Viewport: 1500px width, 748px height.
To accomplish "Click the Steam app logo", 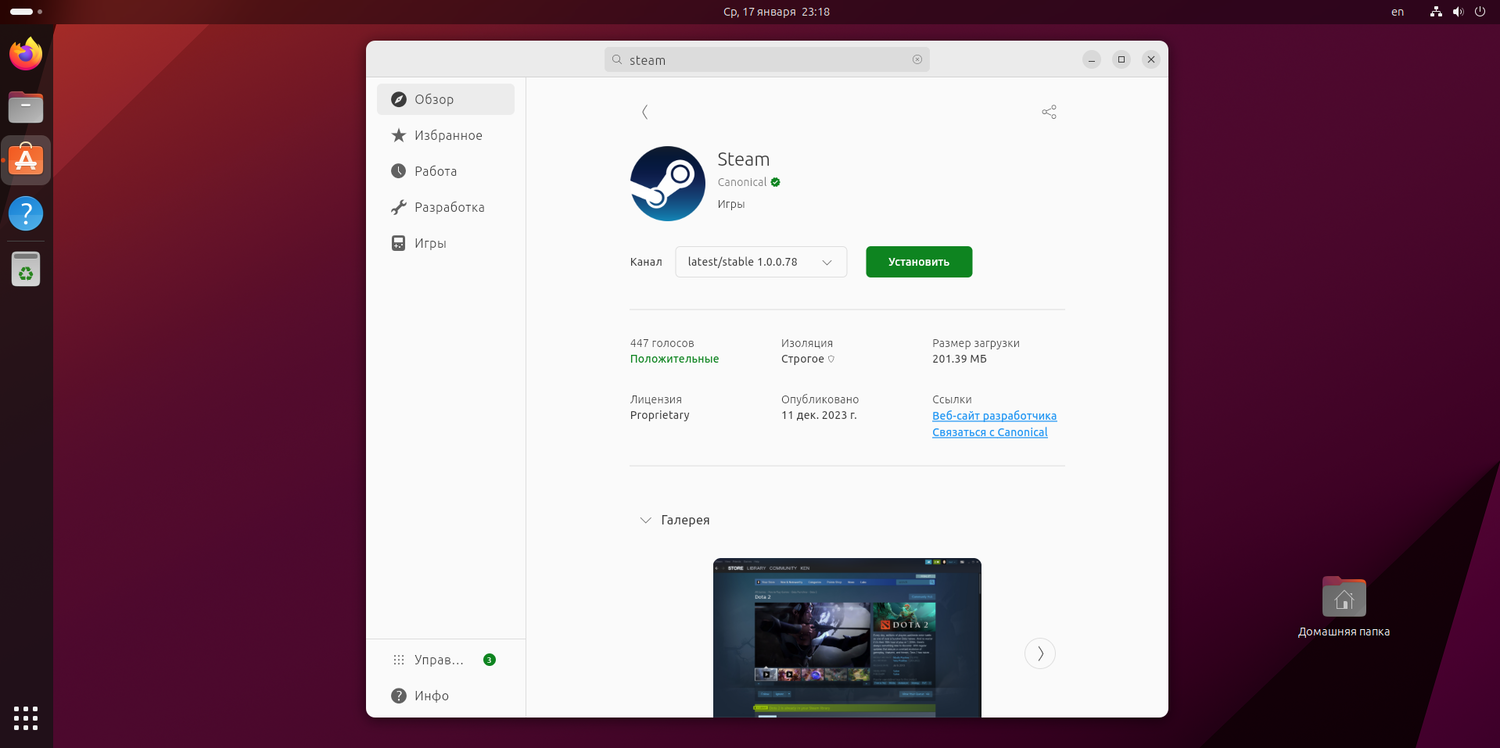I will point(668,184).
